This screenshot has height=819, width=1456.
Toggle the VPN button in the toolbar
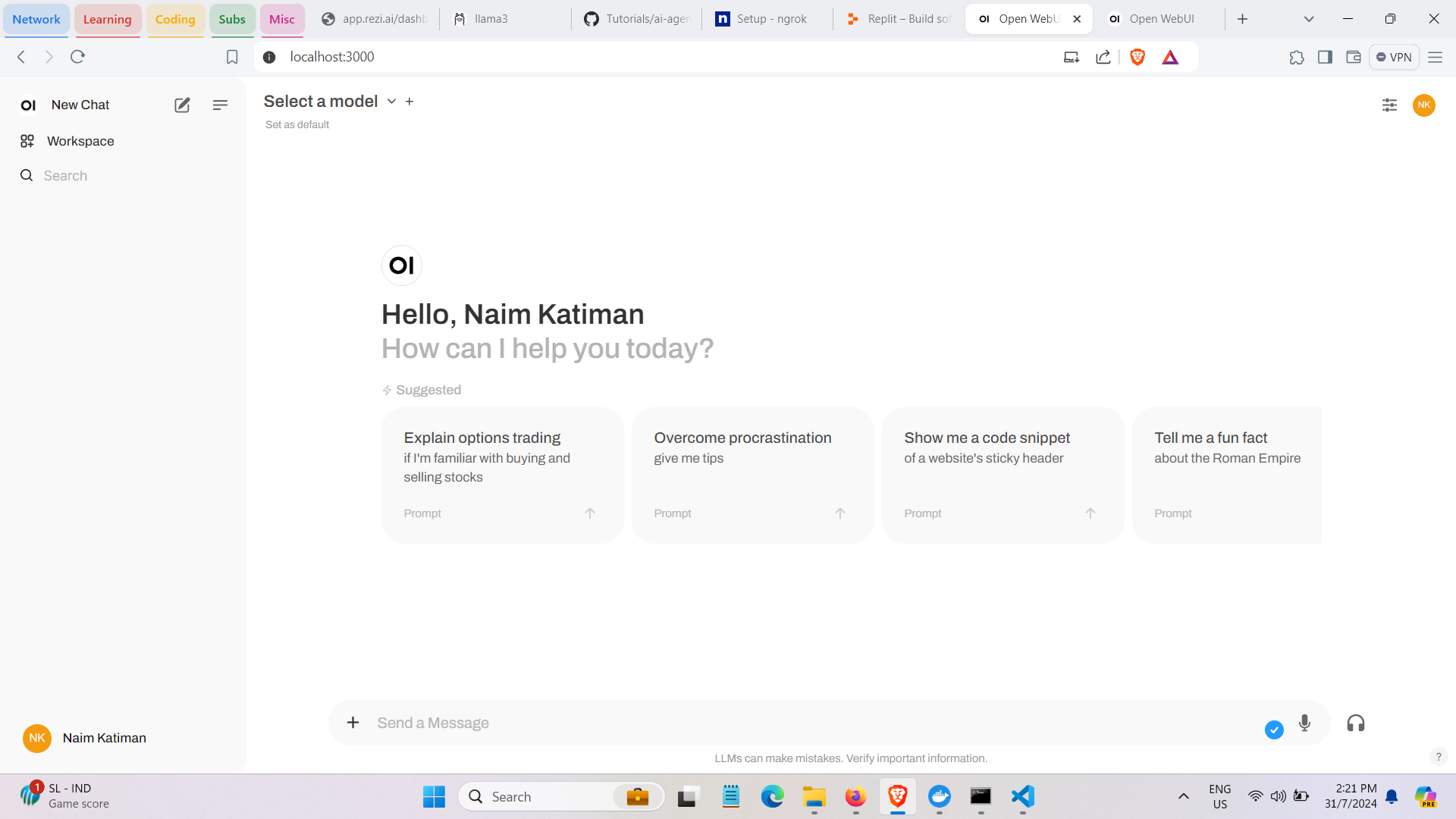click(1394, 57)
